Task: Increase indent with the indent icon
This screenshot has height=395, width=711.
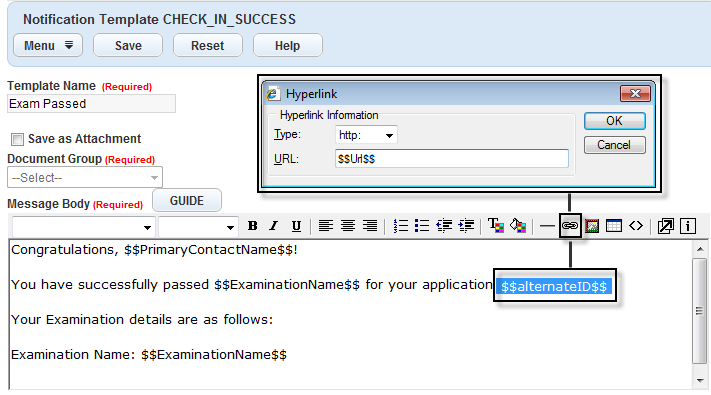Action: click(466, 225)
